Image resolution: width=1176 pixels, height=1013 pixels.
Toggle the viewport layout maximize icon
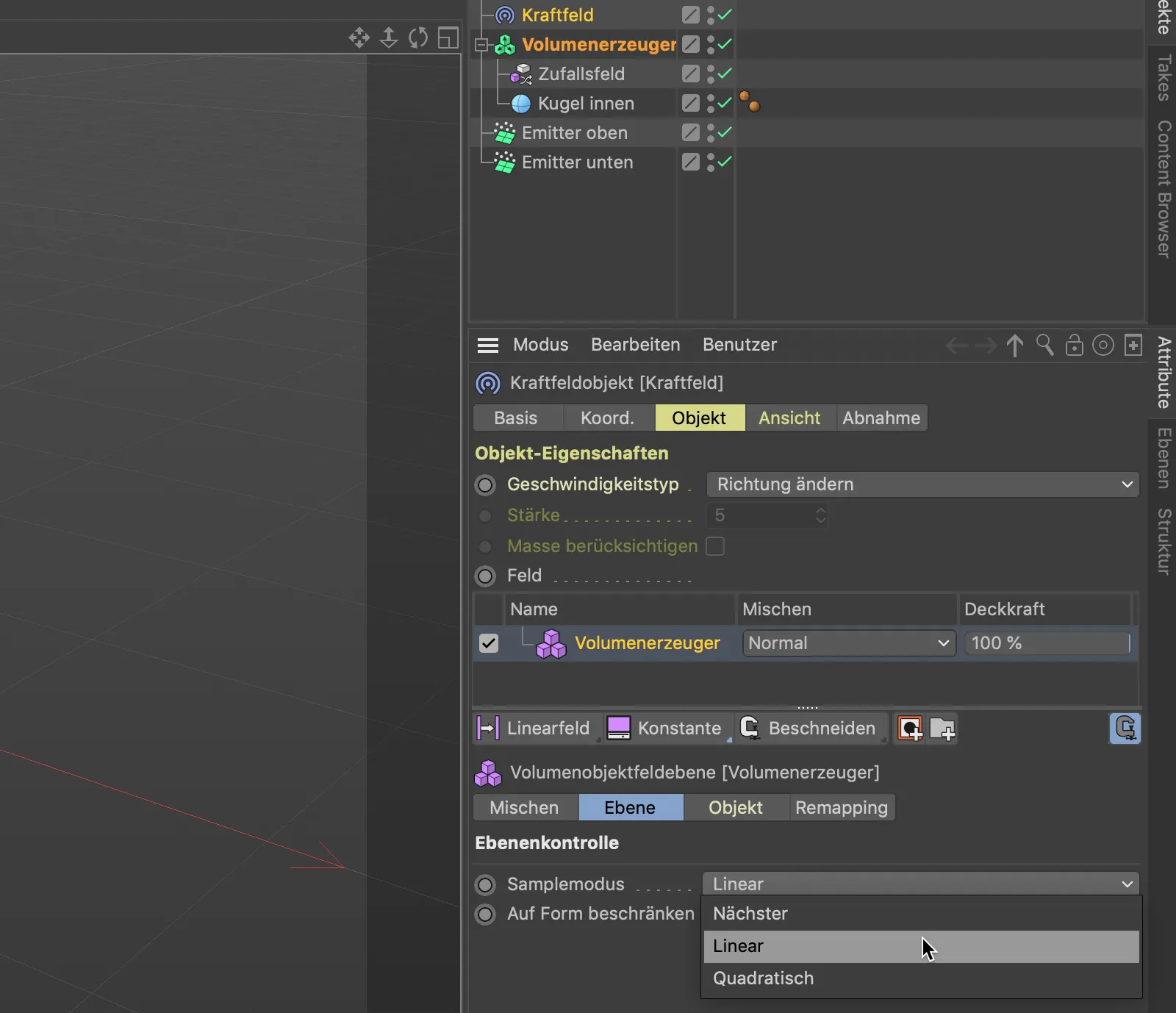click(448, 37)
